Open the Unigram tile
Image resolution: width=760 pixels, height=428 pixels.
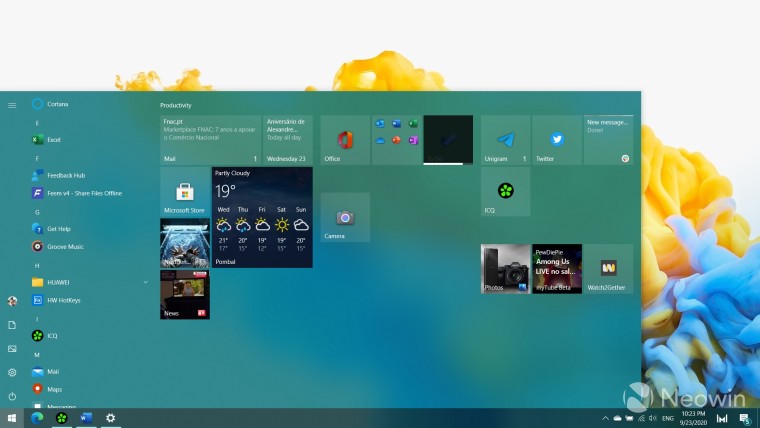(x=506, y=140)
